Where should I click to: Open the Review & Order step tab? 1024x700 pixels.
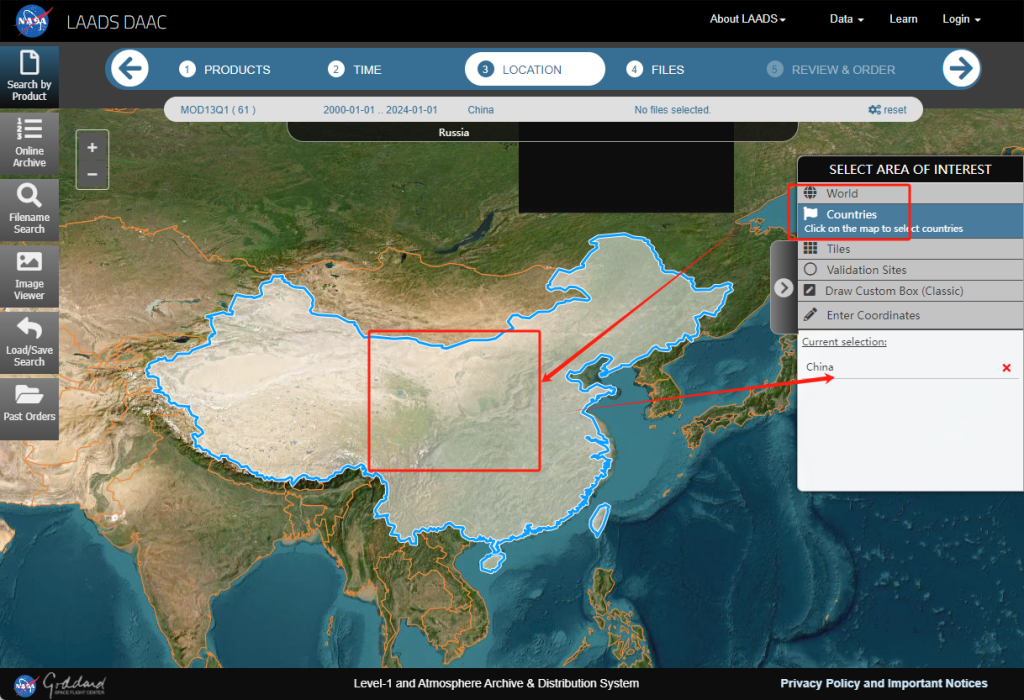click(832, 69)
